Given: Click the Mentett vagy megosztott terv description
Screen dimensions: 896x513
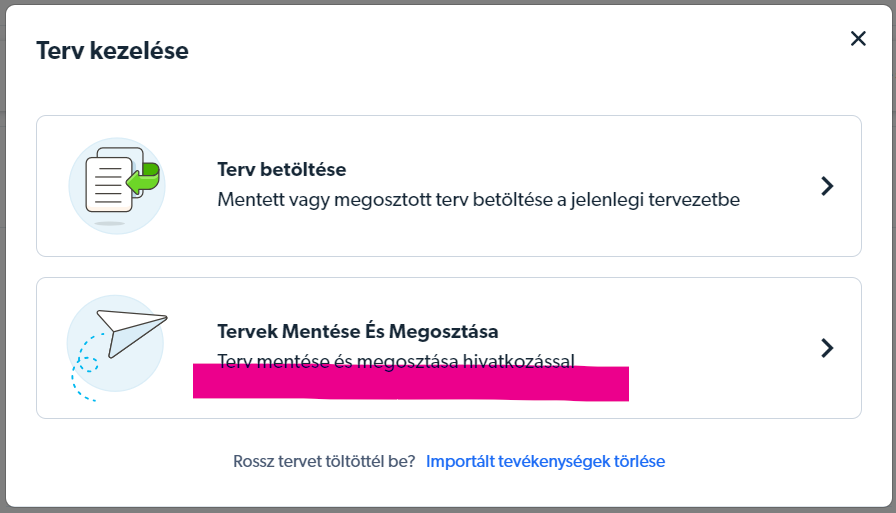Looking at the screenshot, I should coord(478,200).
